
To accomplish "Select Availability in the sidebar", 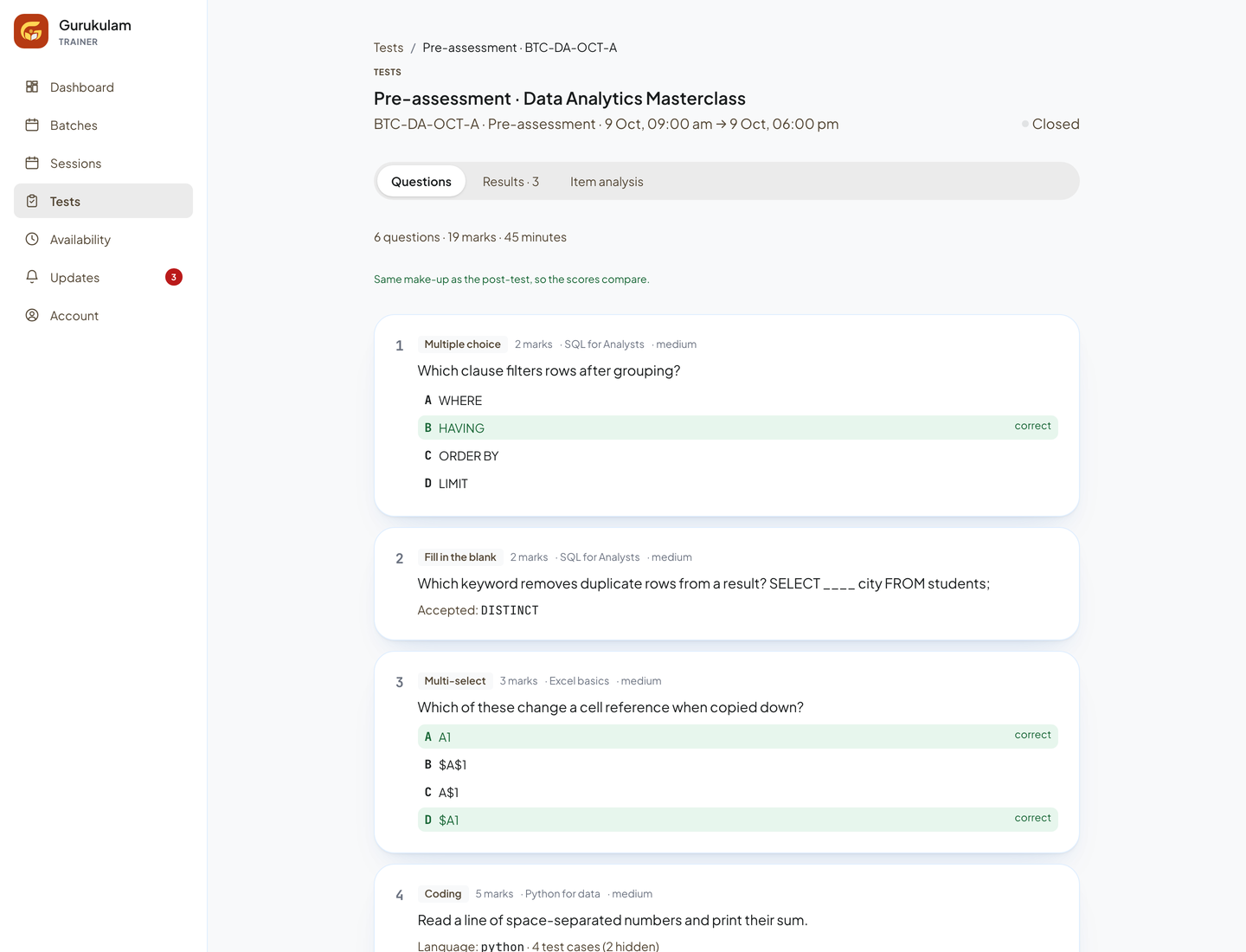I will tap(103, 239).
